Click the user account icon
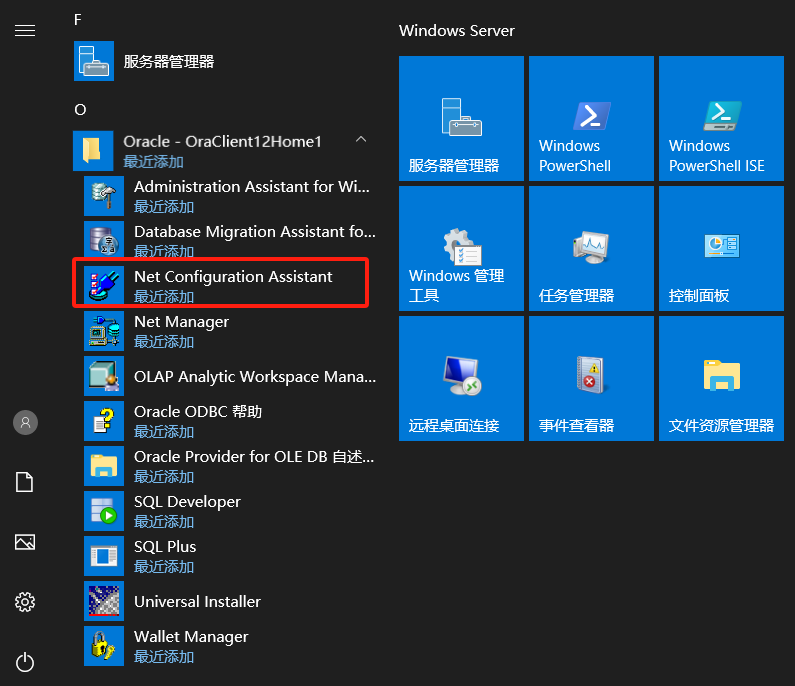795x686 pixels. point(25,422)
